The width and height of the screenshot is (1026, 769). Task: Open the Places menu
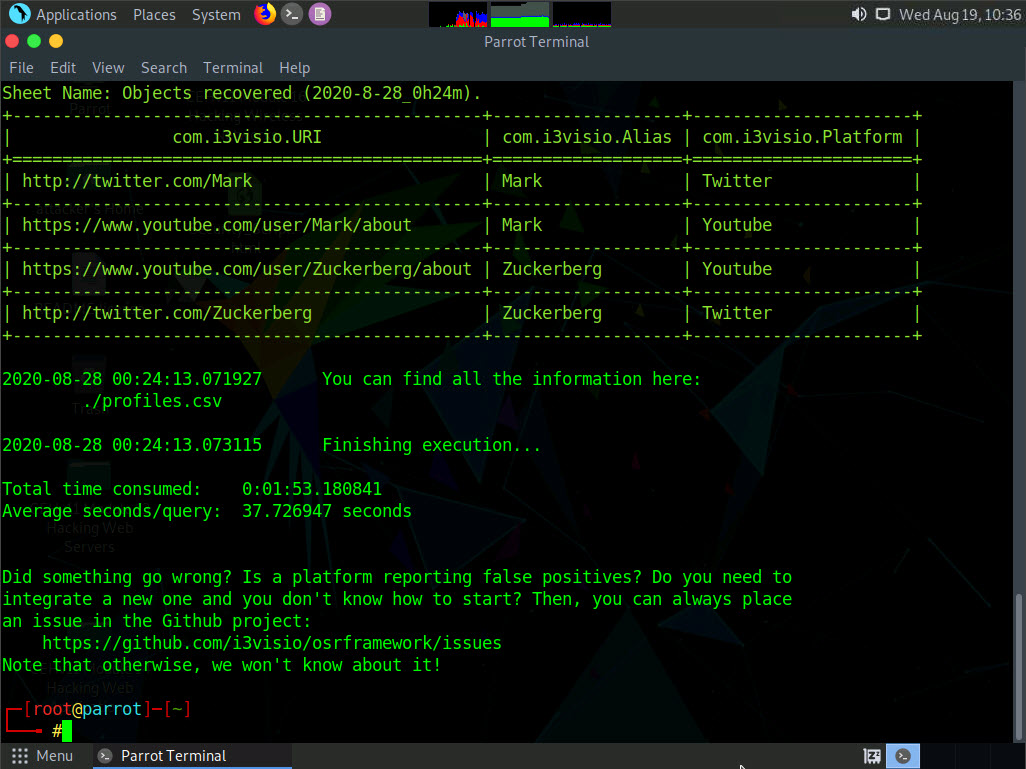coord(154,14)
